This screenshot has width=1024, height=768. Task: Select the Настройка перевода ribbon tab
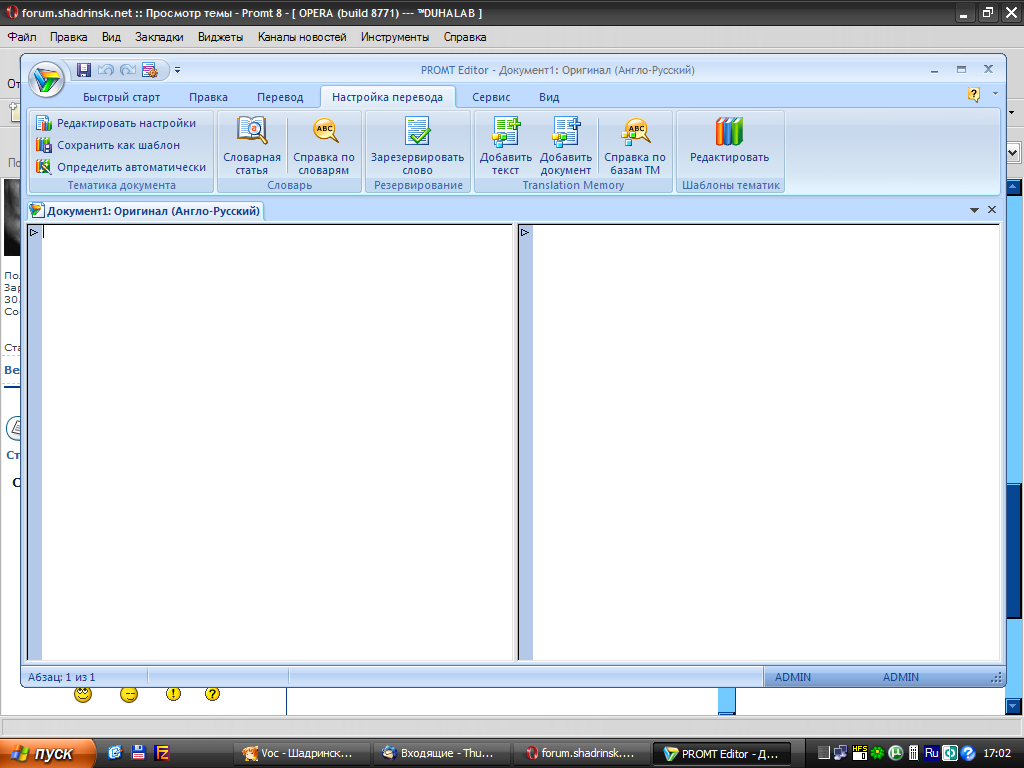387,97
